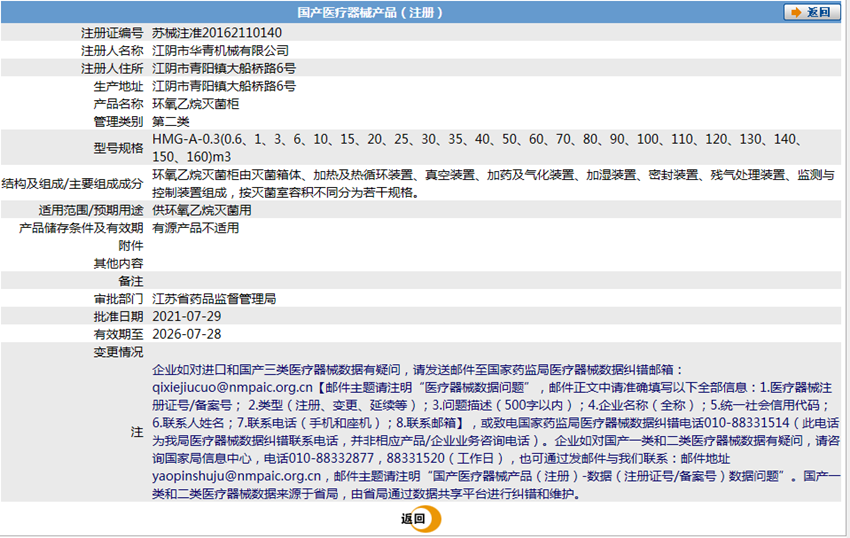Click the 产品储存条件及有效期 label

pyautogui.click(x=81, y=228)
